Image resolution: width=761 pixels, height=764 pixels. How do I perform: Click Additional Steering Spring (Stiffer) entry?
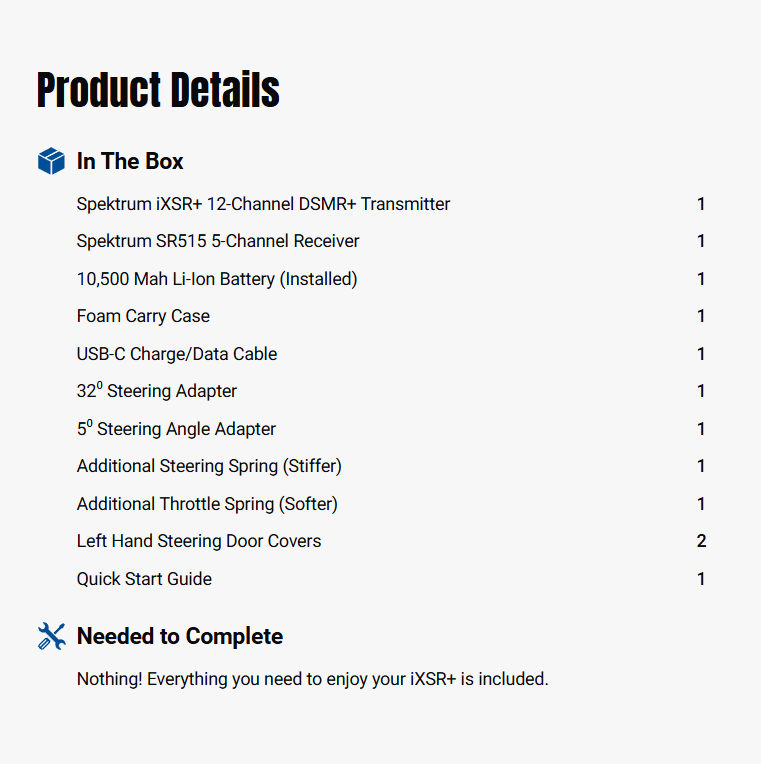pyautogui.click(x=209, y=466)
